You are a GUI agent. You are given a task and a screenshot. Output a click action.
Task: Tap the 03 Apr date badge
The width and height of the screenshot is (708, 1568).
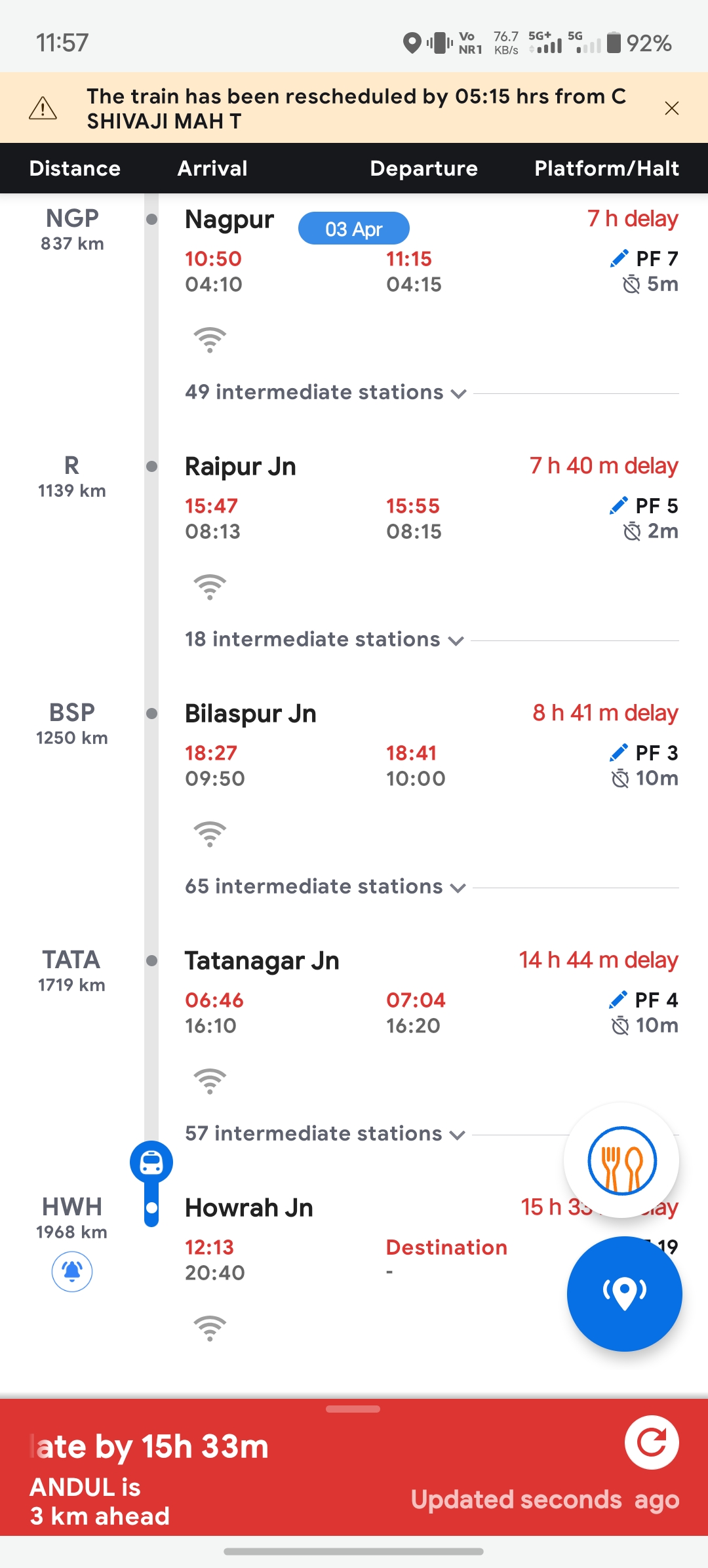click(354, 229)
